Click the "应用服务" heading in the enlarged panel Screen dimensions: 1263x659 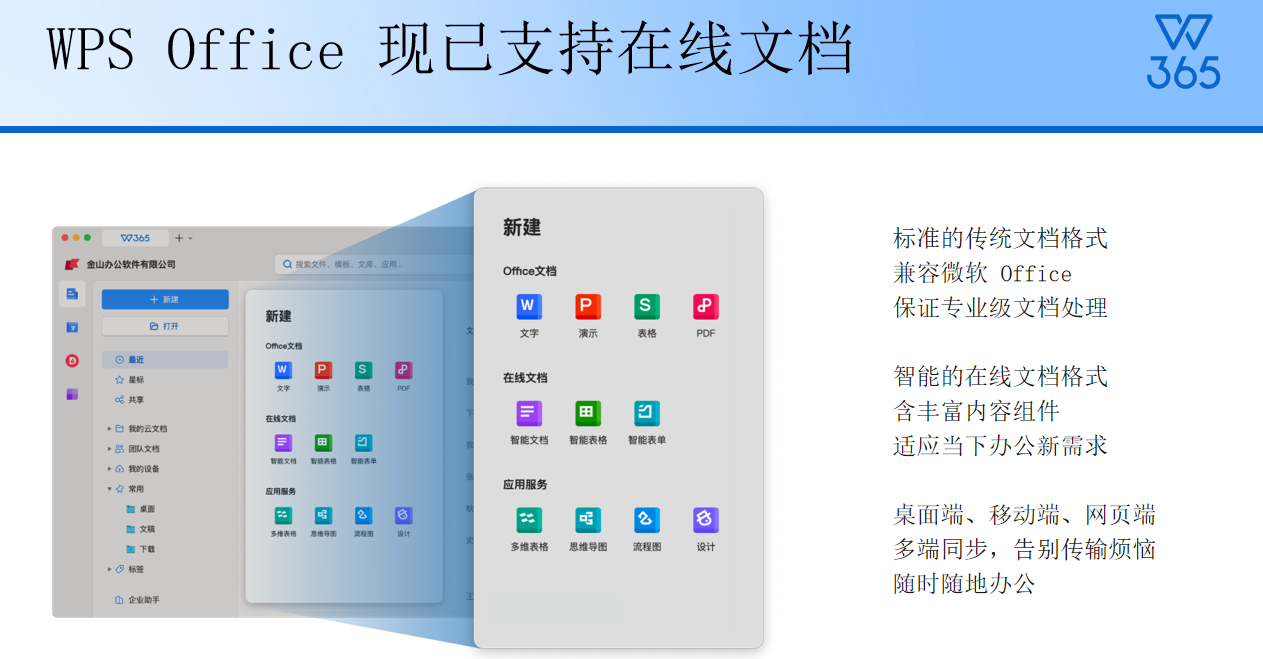[x=525, y=485]
